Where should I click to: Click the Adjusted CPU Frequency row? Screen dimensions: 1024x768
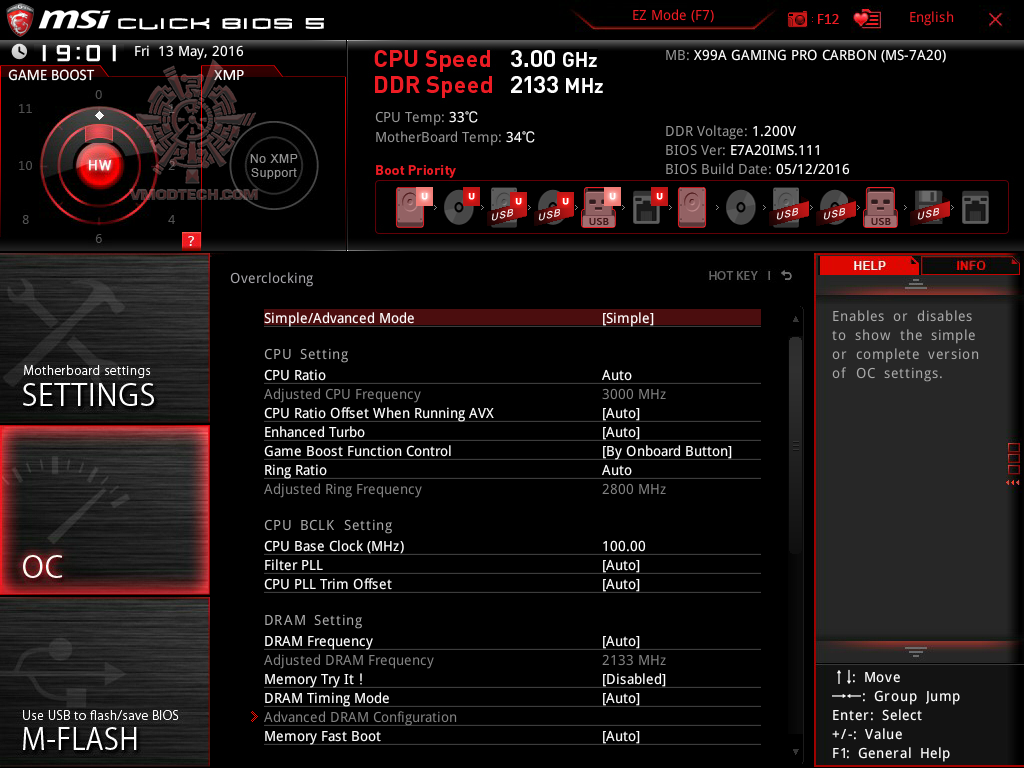coord(512,394)
